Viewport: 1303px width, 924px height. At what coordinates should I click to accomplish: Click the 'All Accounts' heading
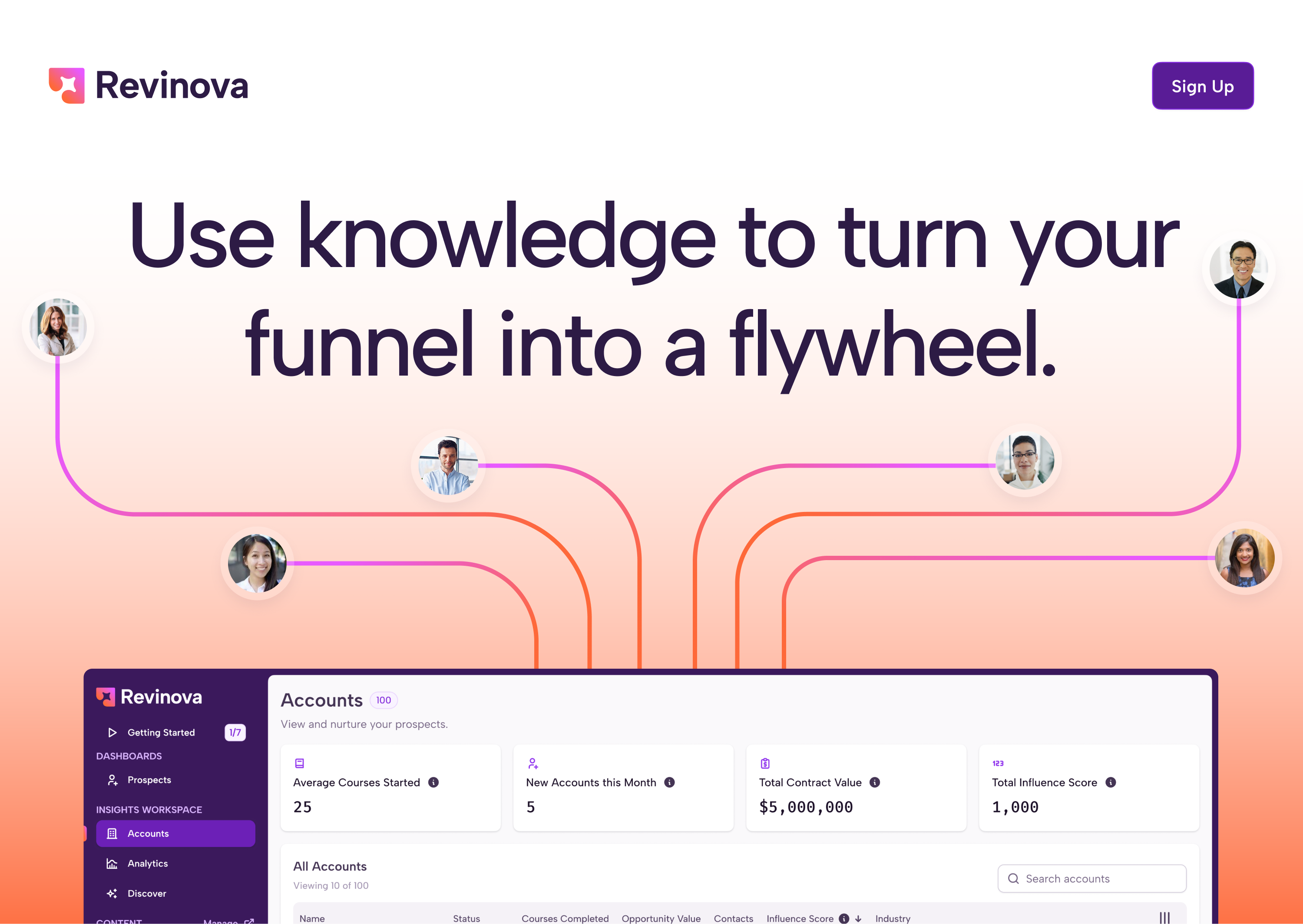330,866
